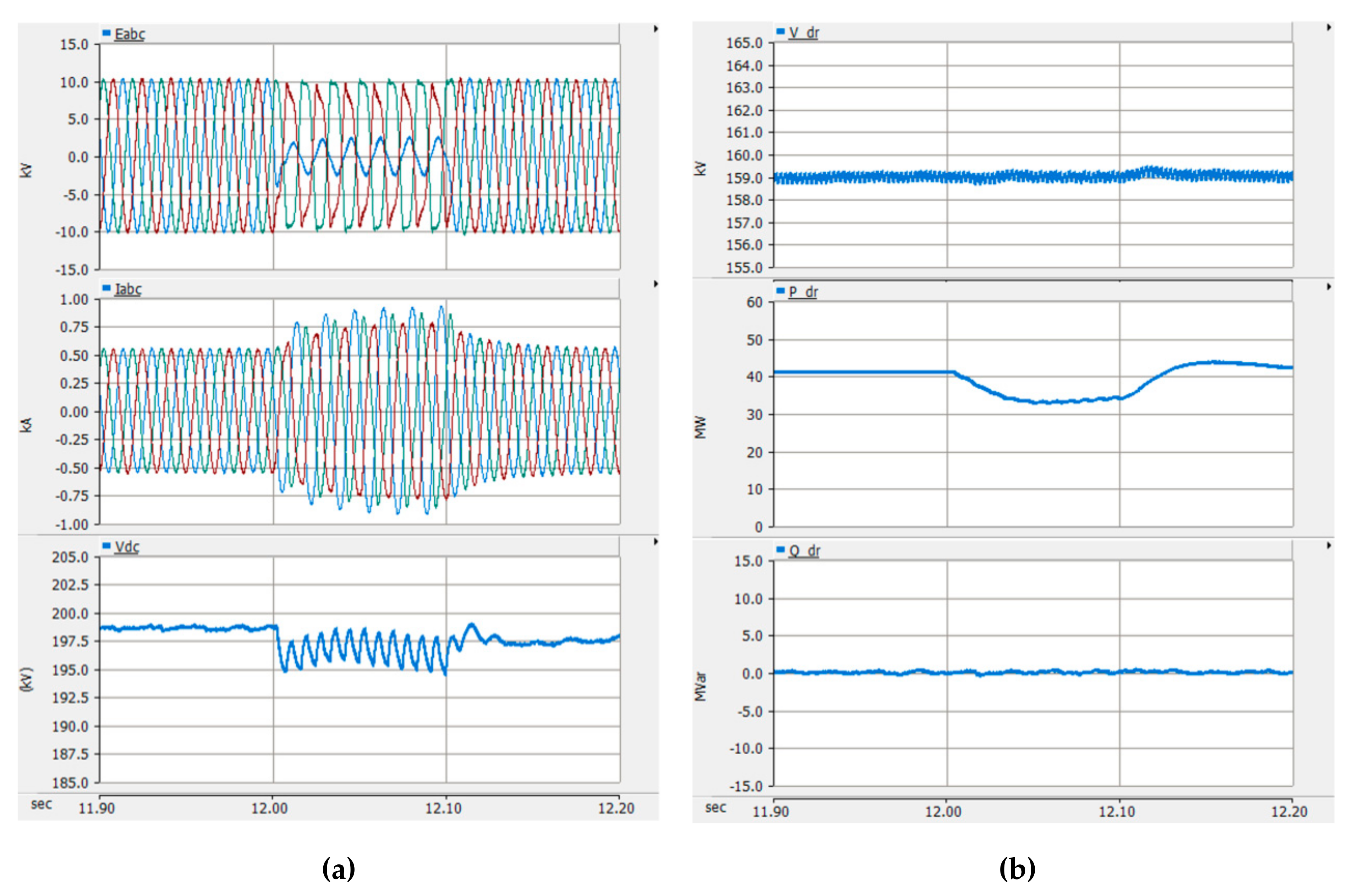Toggle the blue legend square next to V_dr
This screenshot has height=896, width=1349.
[780, 31]
